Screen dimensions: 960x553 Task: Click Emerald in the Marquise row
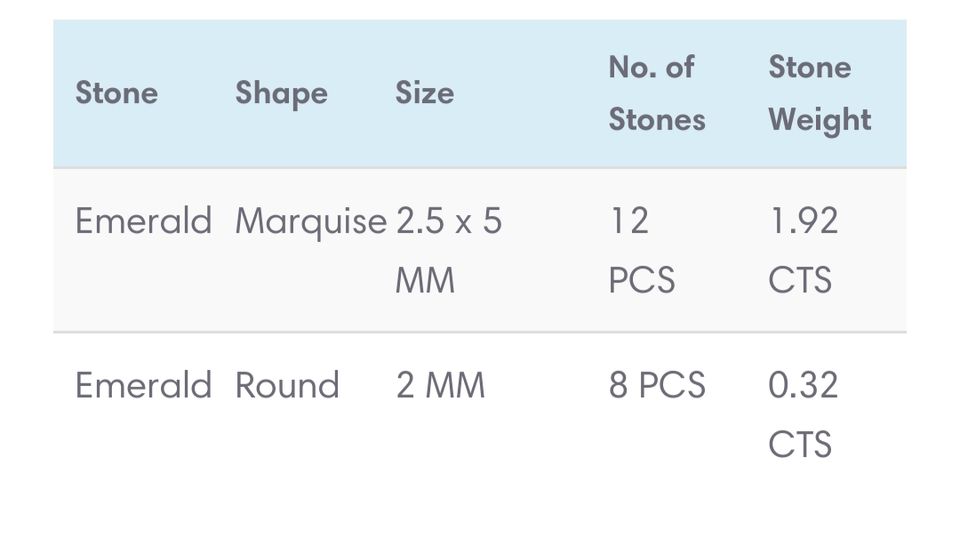(143, 221)
